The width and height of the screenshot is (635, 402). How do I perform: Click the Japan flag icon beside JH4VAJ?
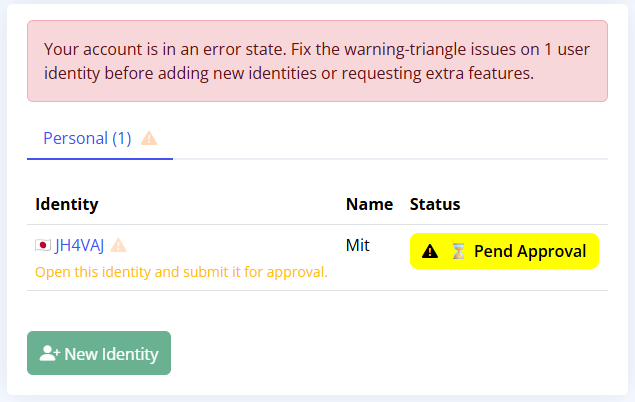pos(43,245)
